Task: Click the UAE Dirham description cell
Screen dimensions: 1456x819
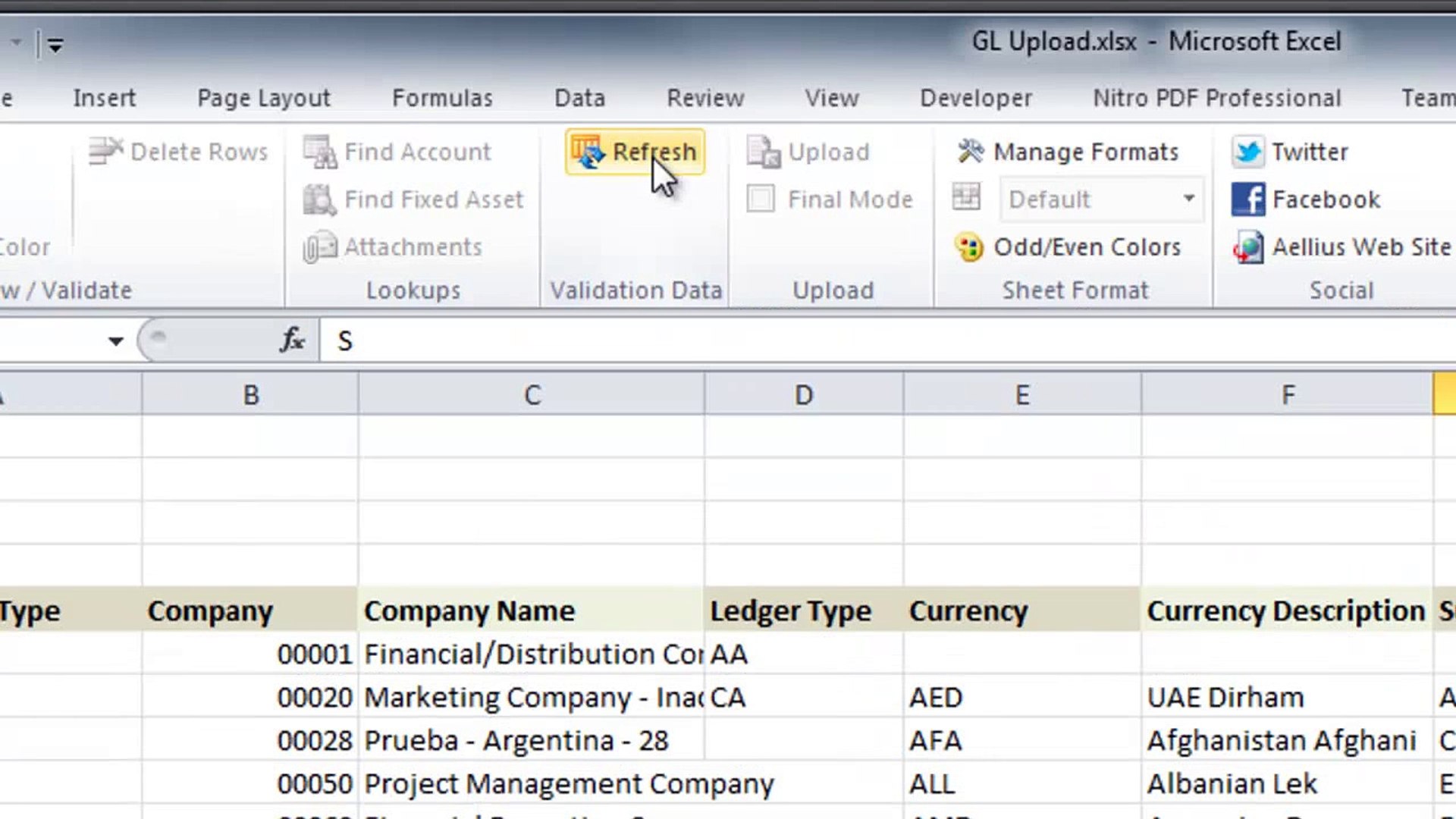Action: (x=1288, y=697)
